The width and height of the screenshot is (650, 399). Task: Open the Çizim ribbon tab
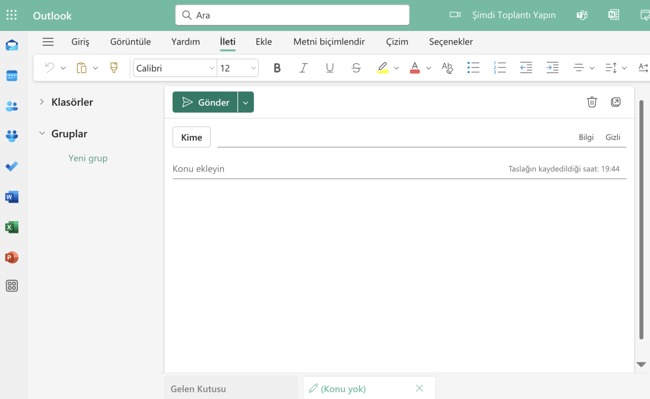(x=397, y=42)
